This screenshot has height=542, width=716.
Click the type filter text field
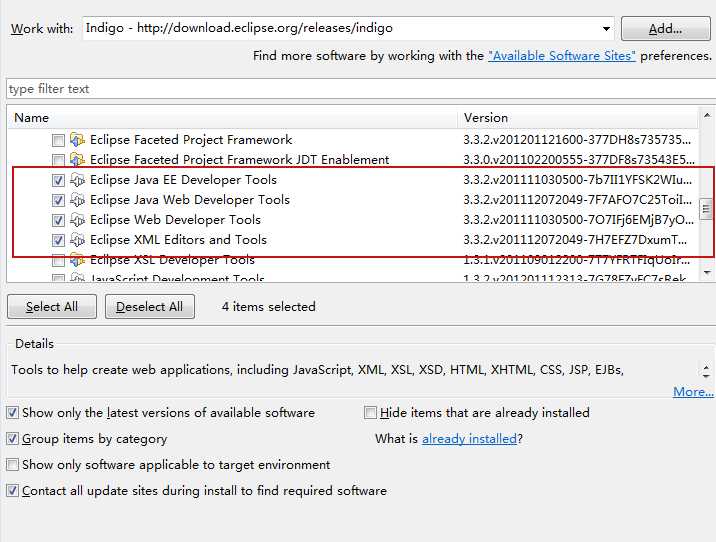coord(361,89)
